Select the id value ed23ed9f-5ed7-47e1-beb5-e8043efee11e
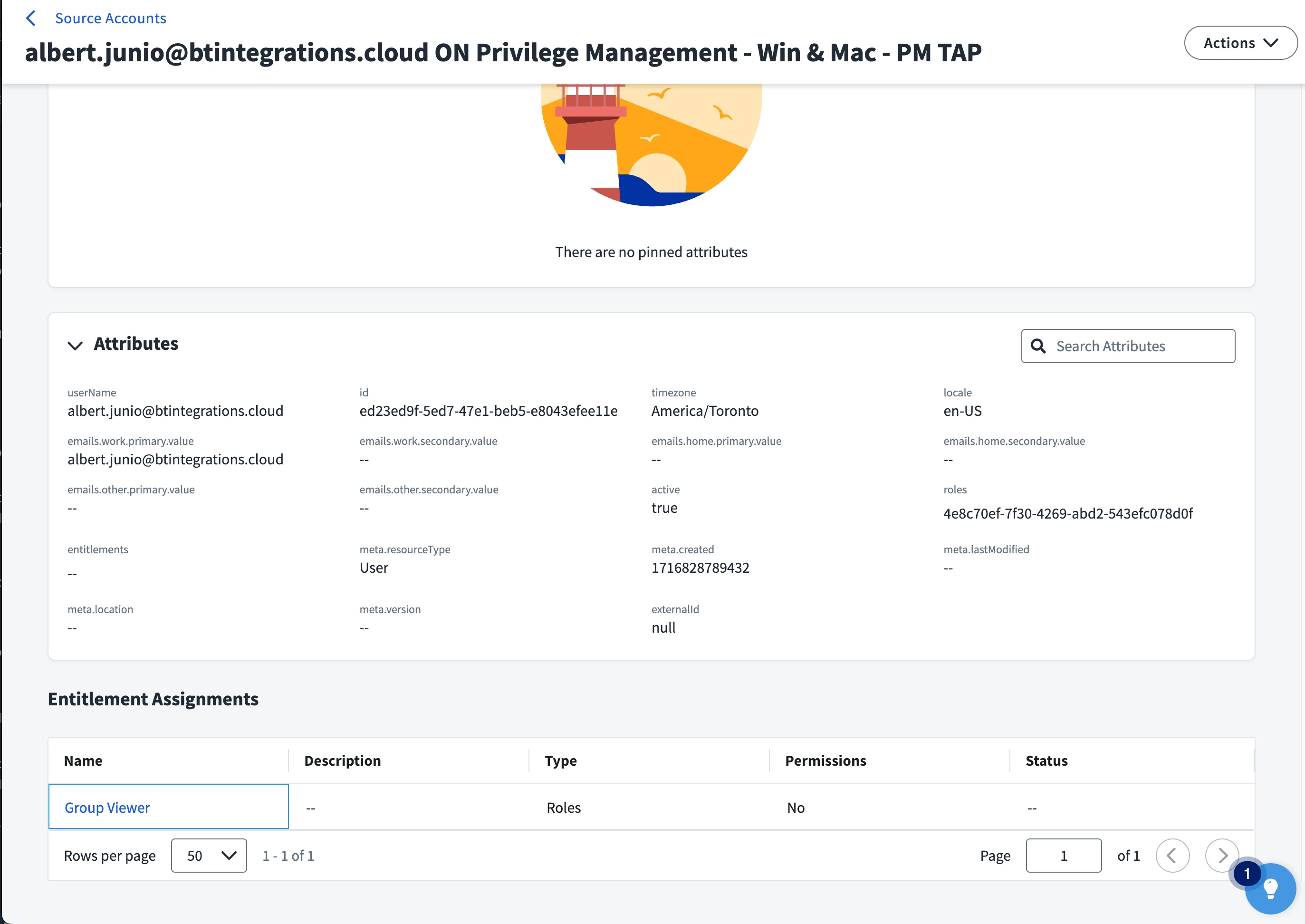Viewport: 1305px width, 924px height. (x=488, y=411)
